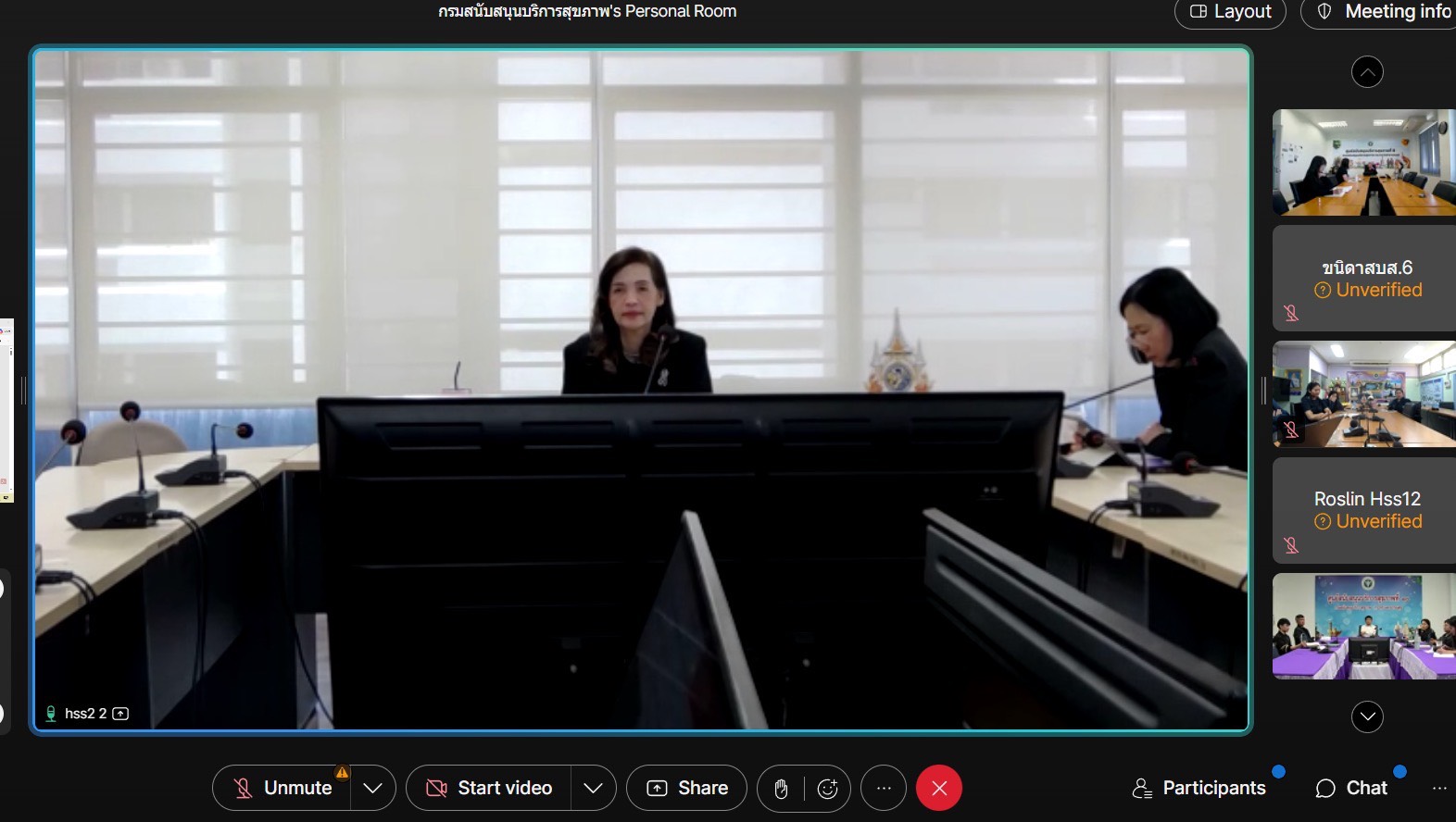This screenshot has width=1456, height=822.
Task: Open the emoji reactions icon
Action: [827, 789]
